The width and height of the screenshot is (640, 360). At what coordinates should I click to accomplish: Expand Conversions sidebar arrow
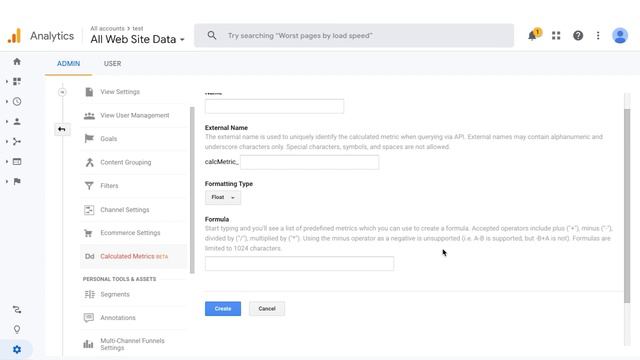click(x=7, y=182)
